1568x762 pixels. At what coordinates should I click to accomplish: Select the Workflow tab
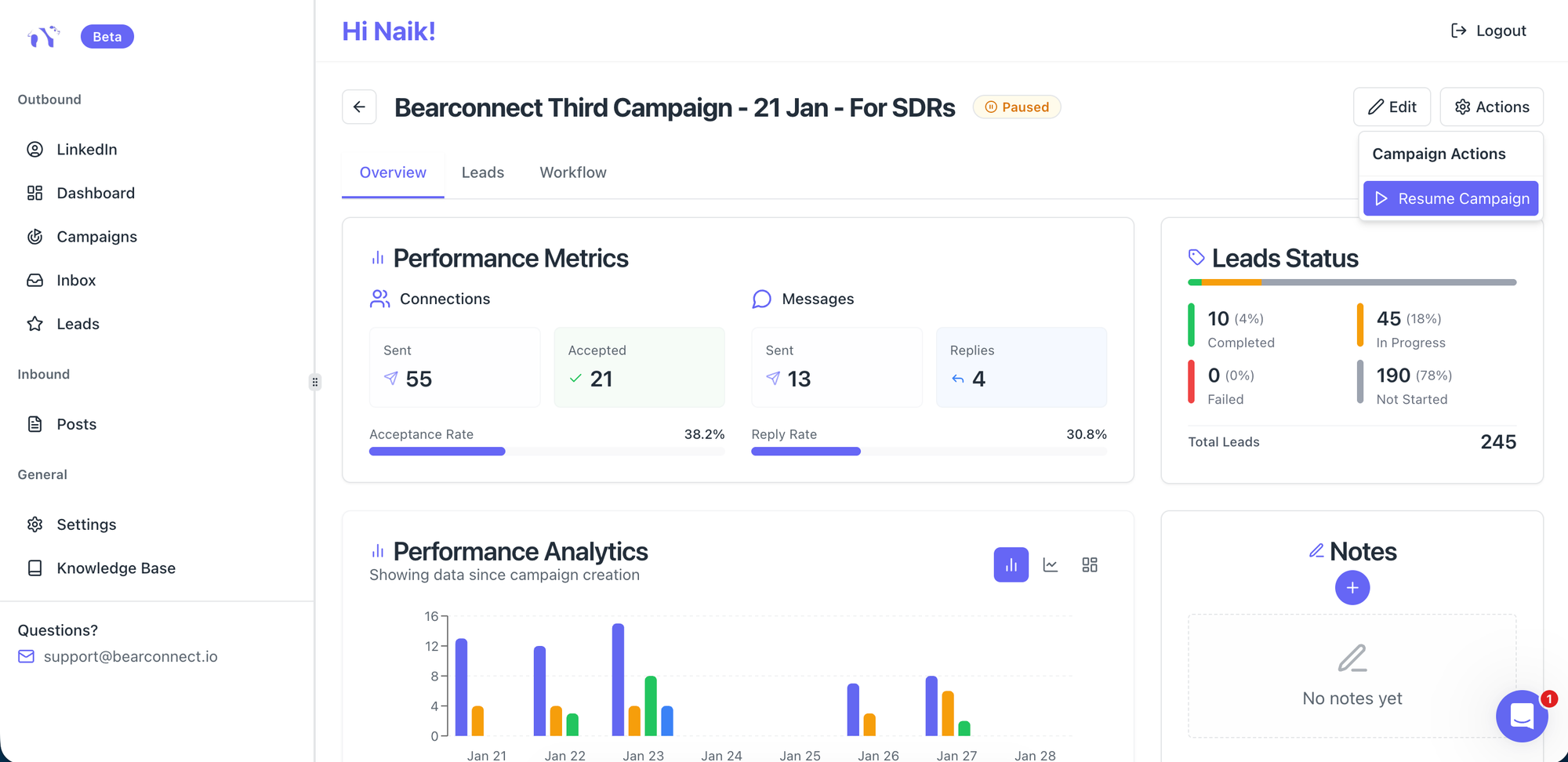pos(572,172)
